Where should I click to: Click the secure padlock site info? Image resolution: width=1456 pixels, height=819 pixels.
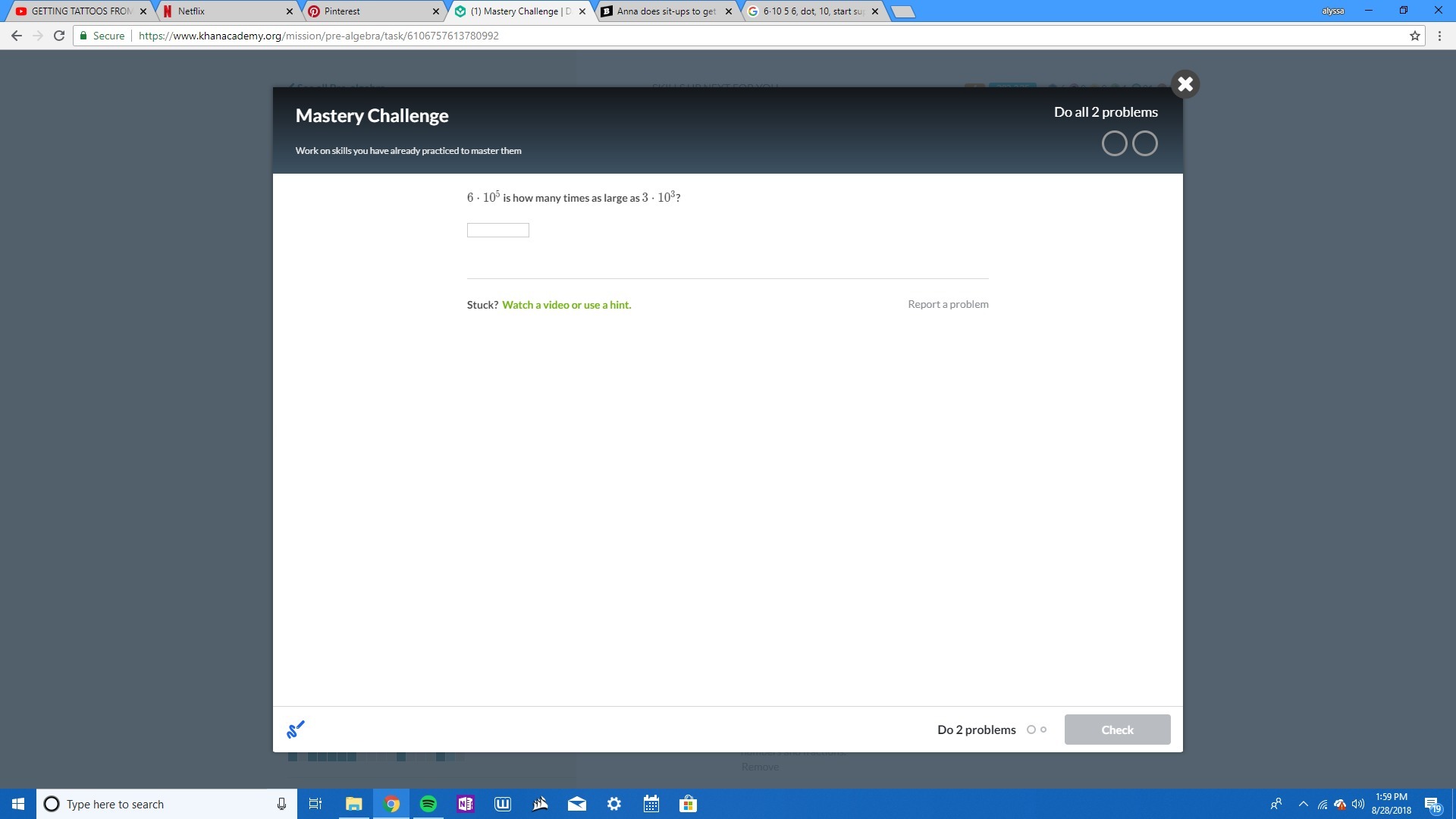[x=84, y=36]
